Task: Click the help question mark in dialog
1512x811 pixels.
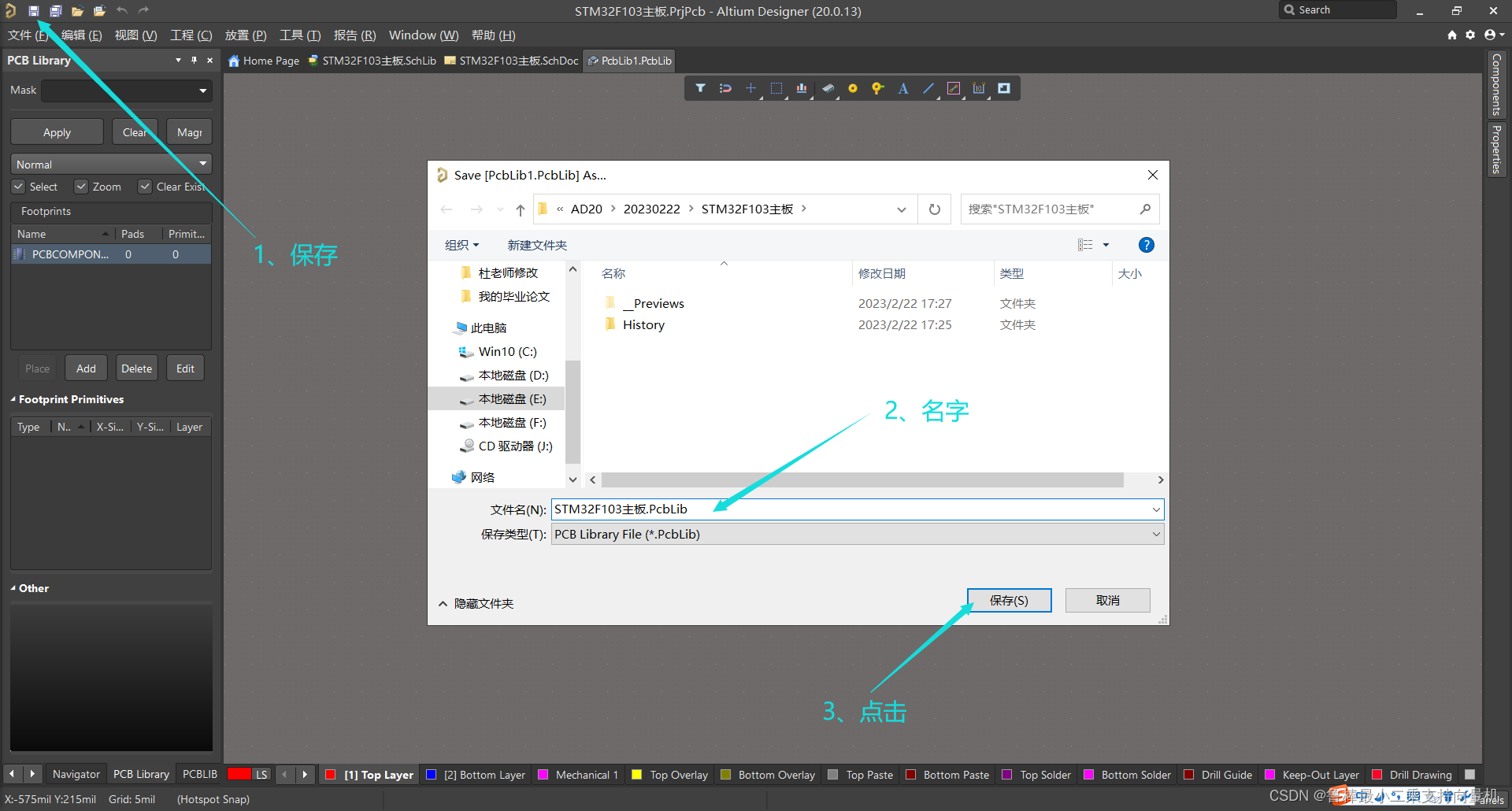Action: pos(1147,245)
